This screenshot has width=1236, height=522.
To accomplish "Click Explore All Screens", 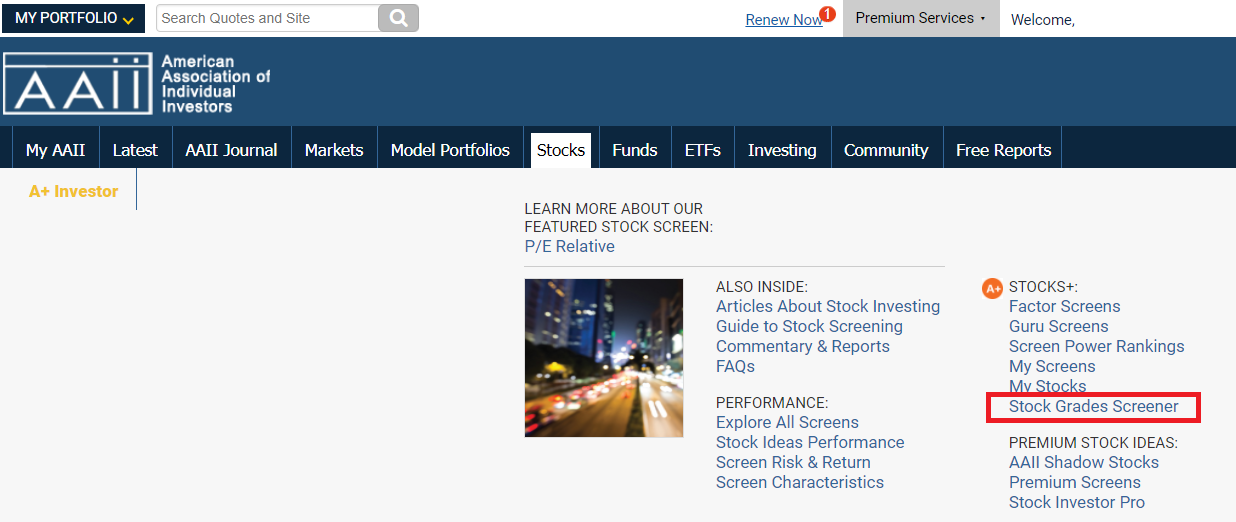I will pos(787,422).
